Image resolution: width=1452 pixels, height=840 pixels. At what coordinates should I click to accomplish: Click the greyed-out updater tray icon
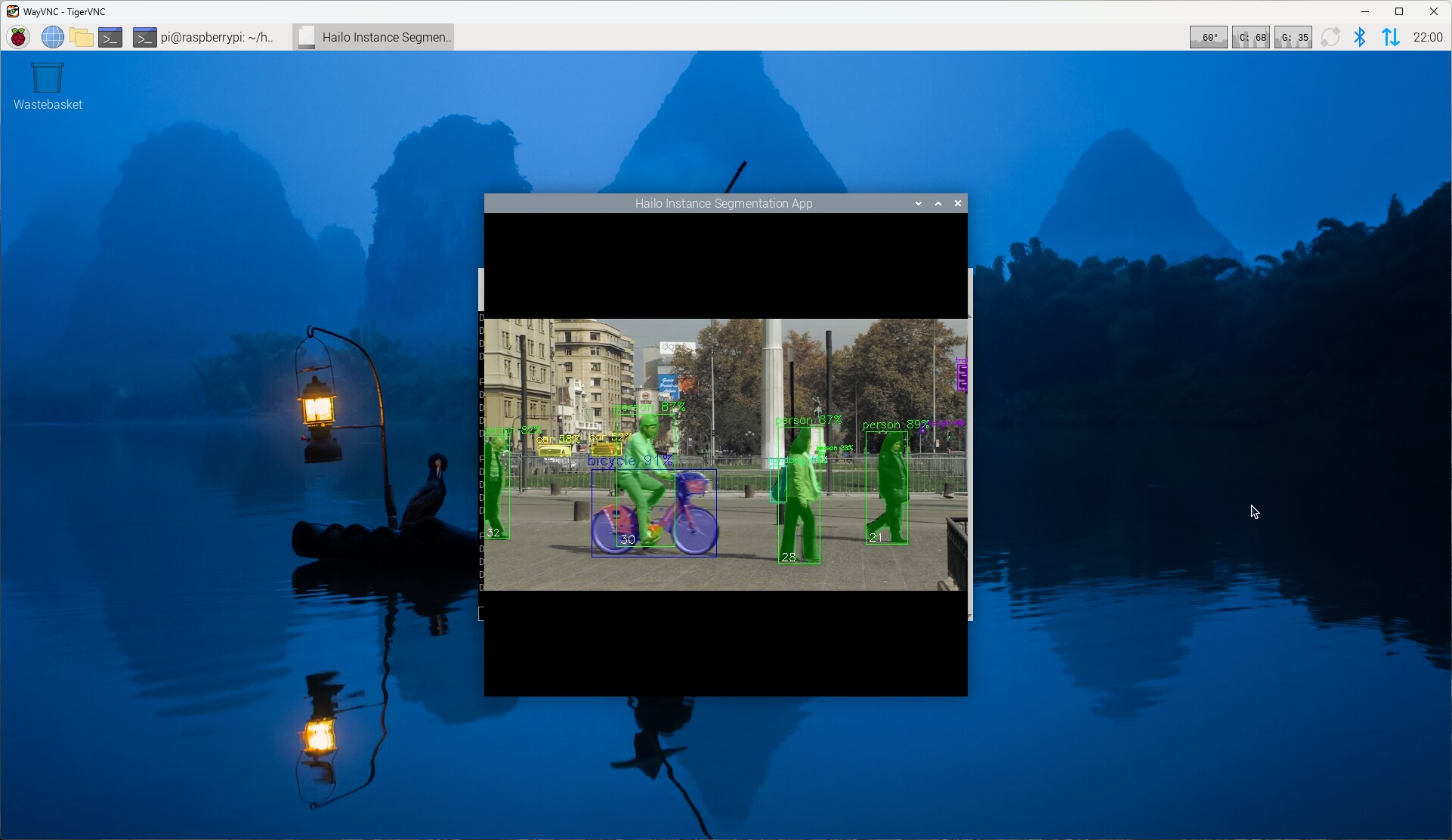point(1330,37)
